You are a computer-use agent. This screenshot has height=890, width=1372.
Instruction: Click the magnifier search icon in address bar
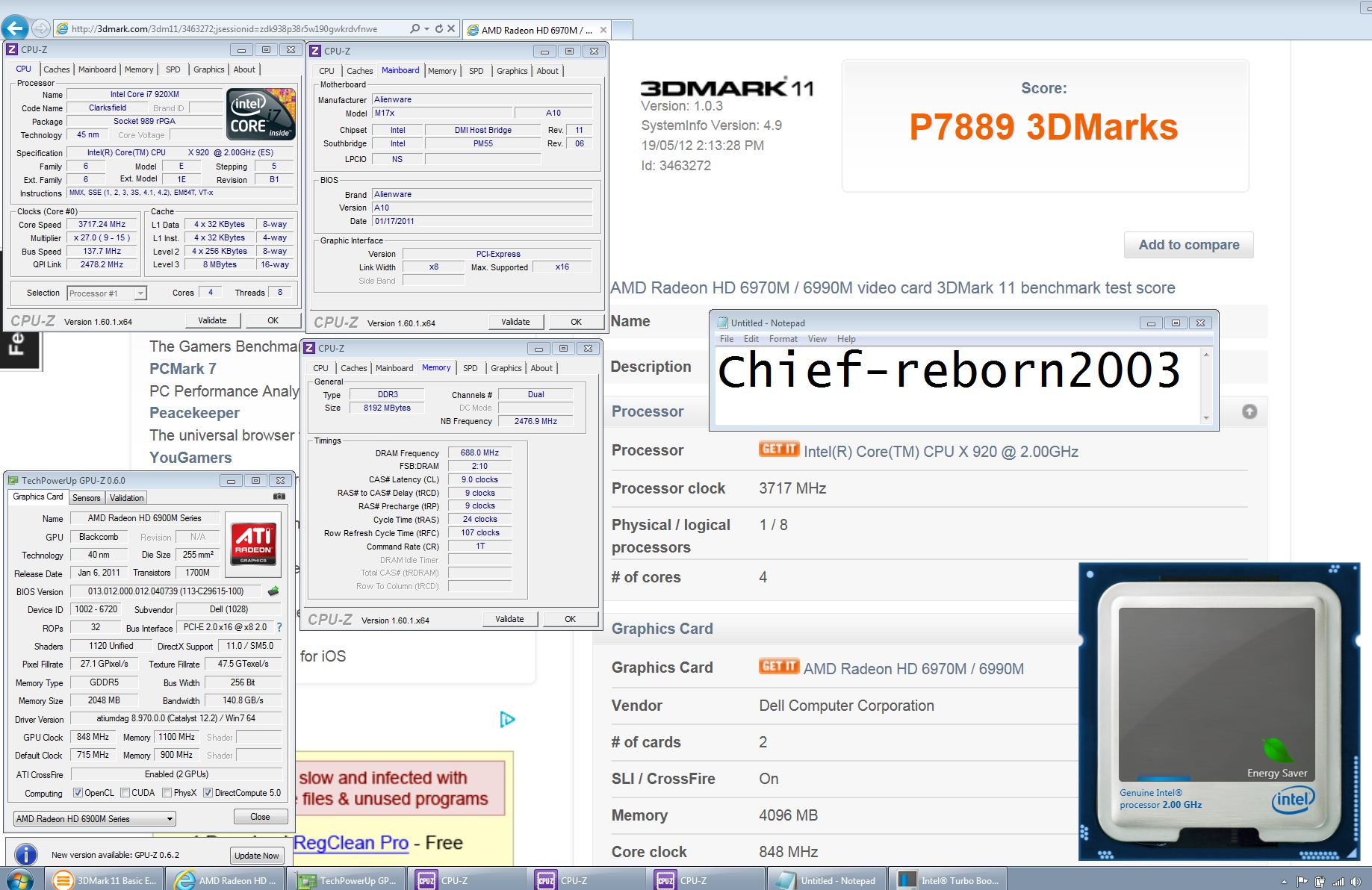tap(415, 29)
